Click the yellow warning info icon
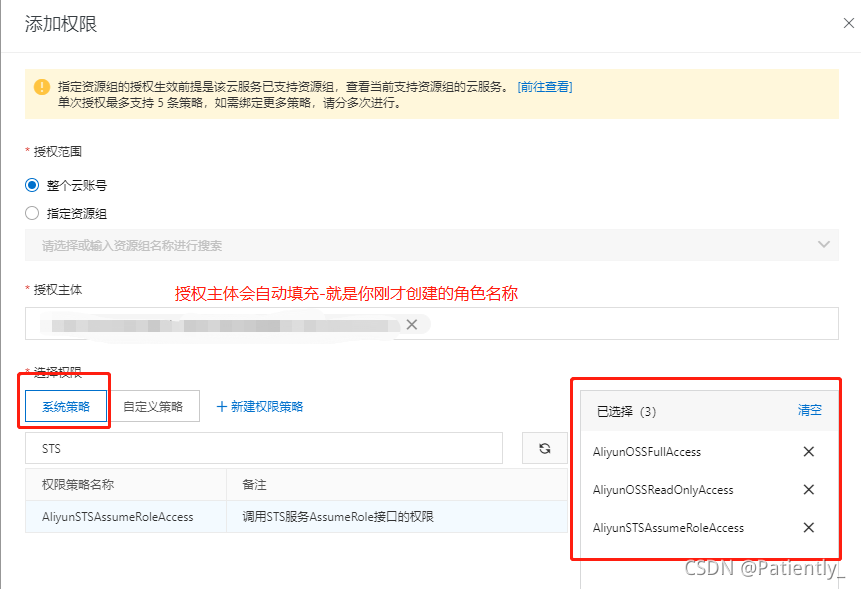This screenshot has height=589, width=861. coord(42,87)
